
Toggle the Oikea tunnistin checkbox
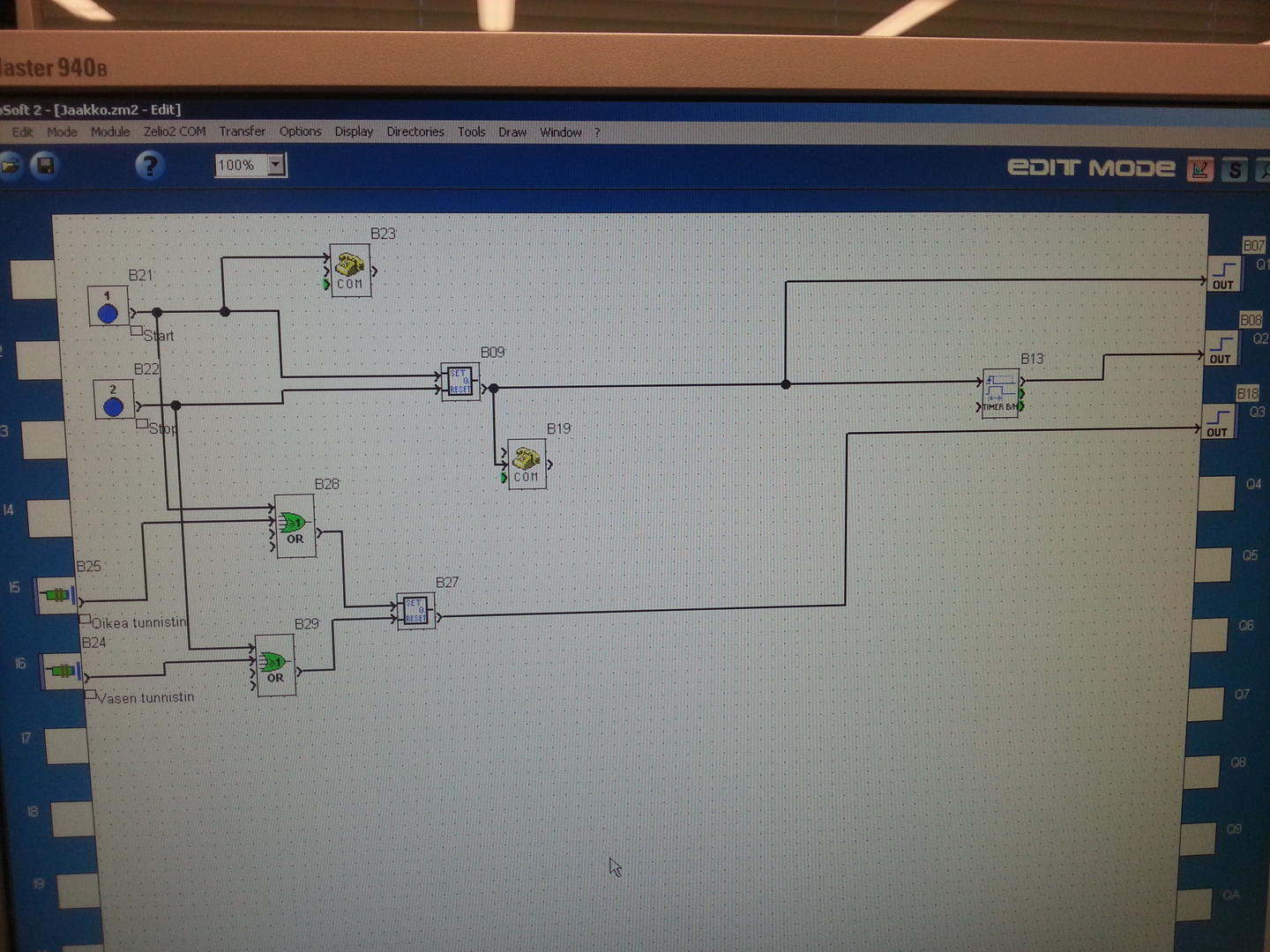click(x=85, y=619)
